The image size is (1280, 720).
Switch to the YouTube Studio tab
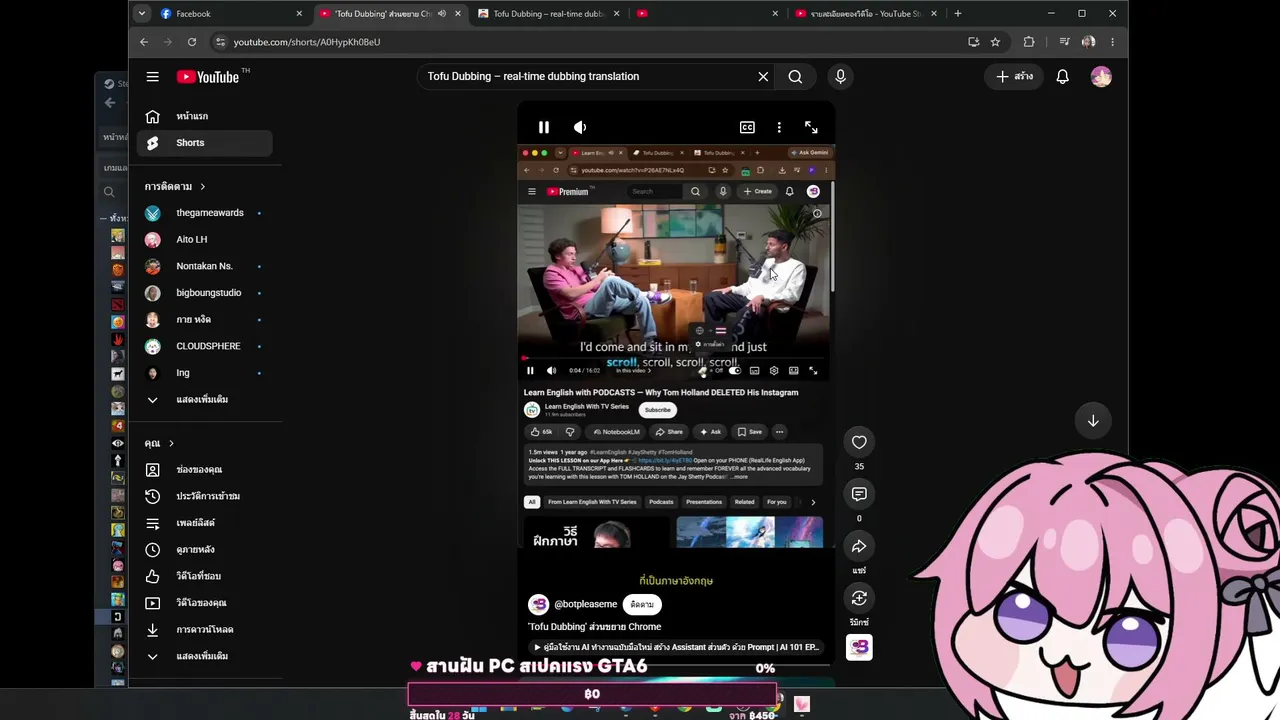pyautogui.click(x=866, y=13)
